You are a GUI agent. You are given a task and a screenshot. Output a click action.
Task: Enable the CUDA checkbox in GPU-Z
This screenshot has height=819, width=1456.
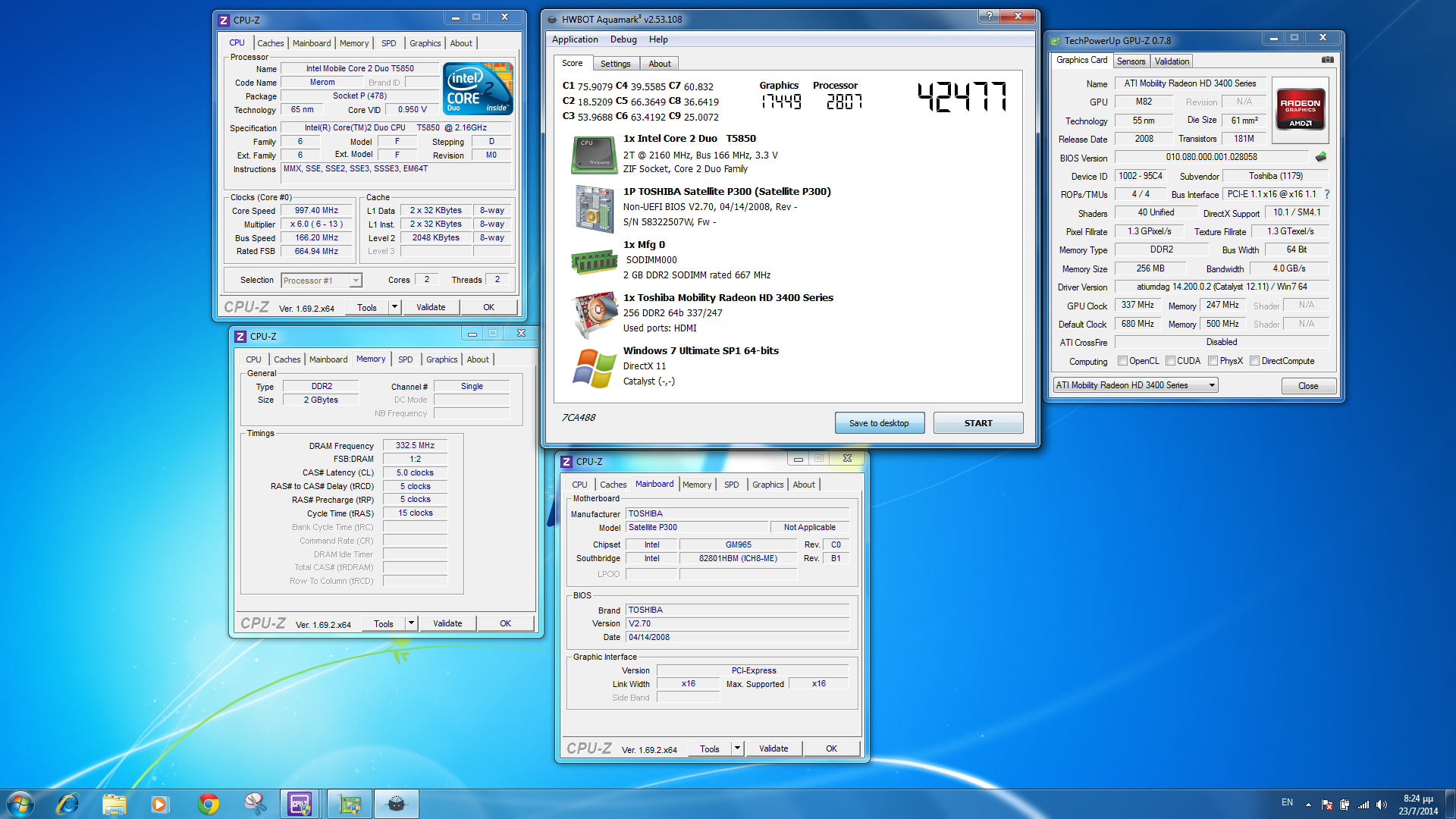click(1170, 361)
